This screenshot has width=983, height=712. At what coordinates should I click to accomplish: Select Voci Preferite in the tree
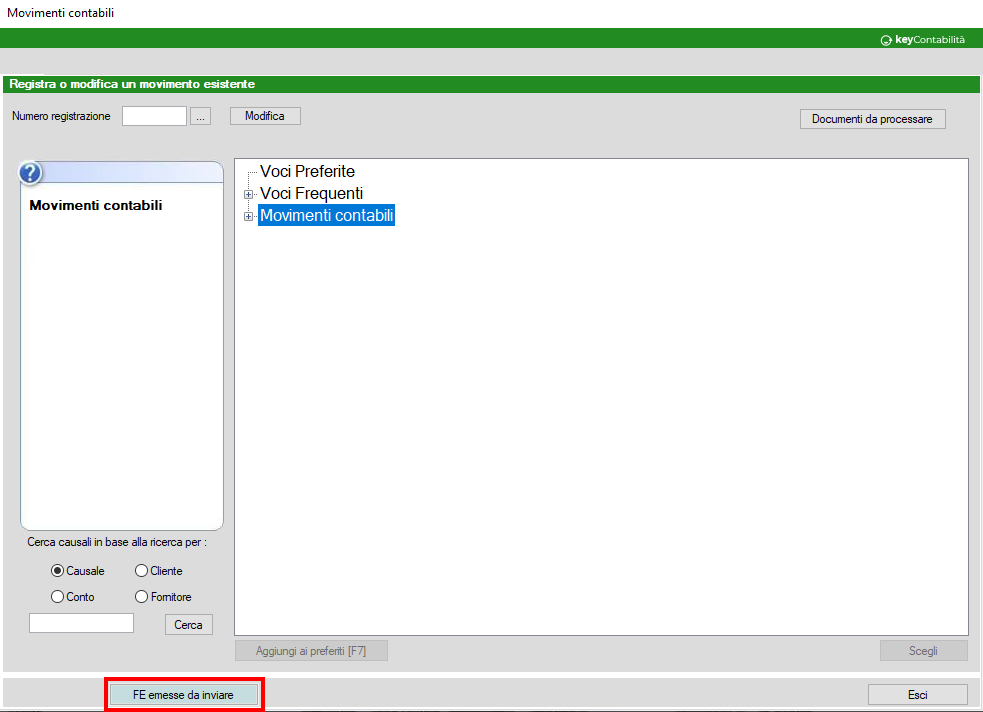coord(307,171)
